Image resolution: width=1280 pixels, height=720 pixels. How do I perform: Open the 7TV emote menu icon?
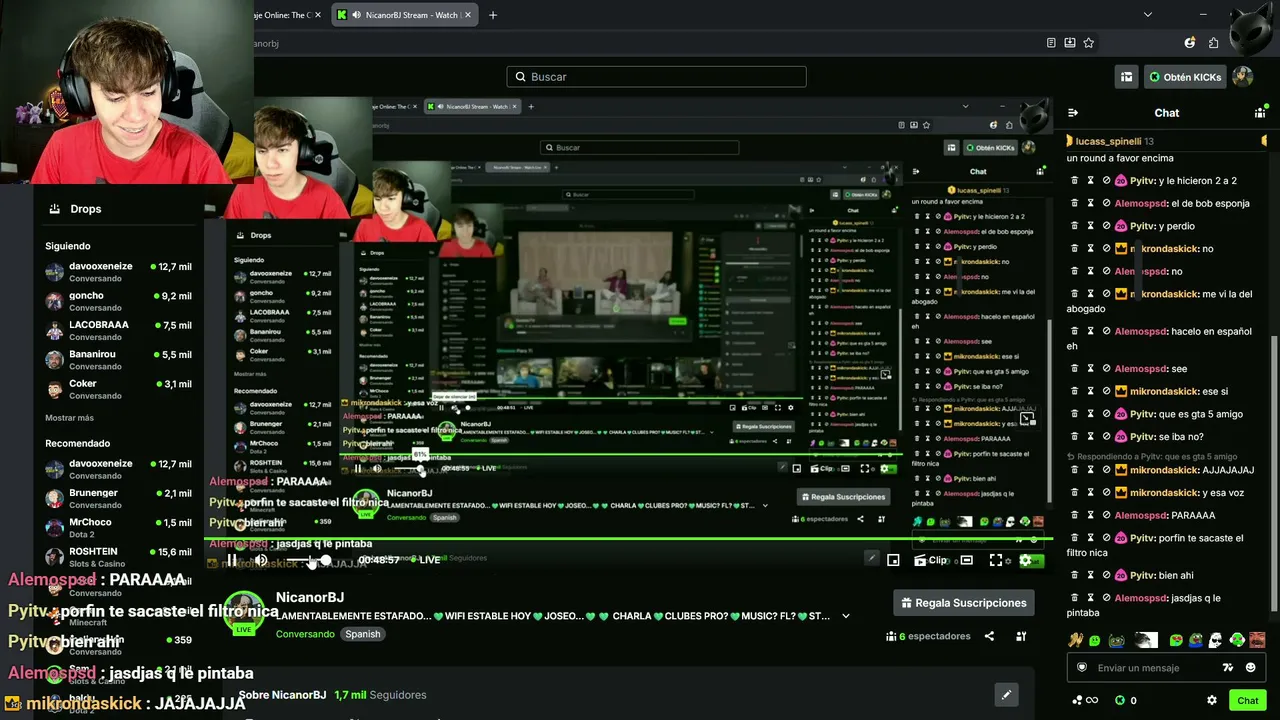click(1228, 668)
